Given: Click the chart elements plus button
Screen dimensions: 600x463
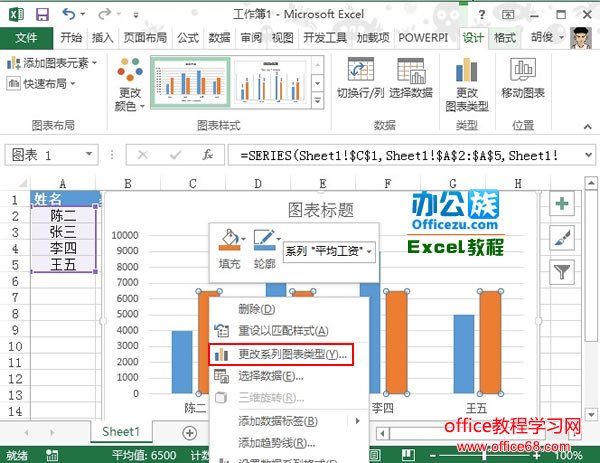Looking at the screenshot, I should [x=562, y=204].
